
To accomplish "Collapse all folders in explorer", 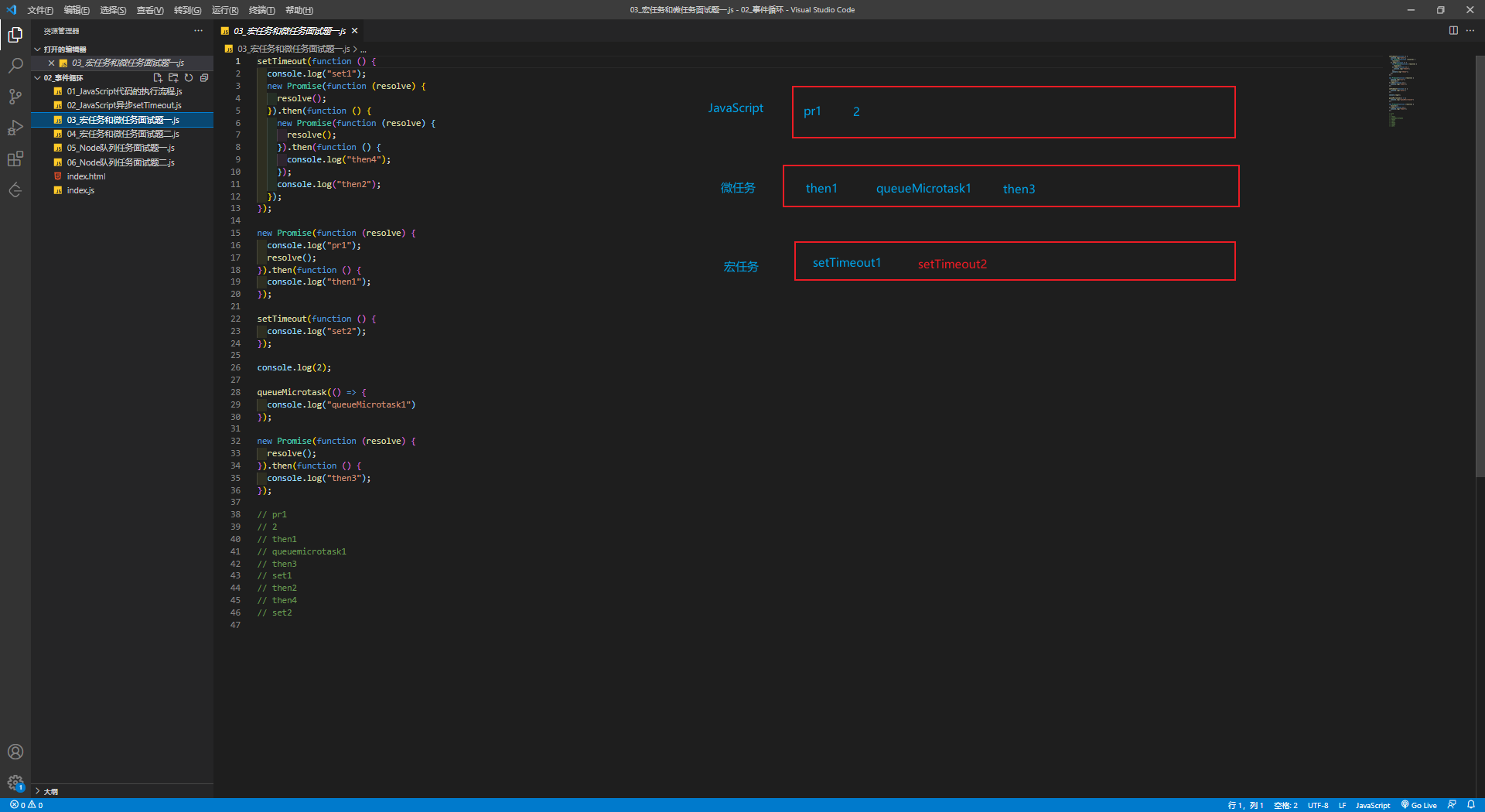I will 204,78.
